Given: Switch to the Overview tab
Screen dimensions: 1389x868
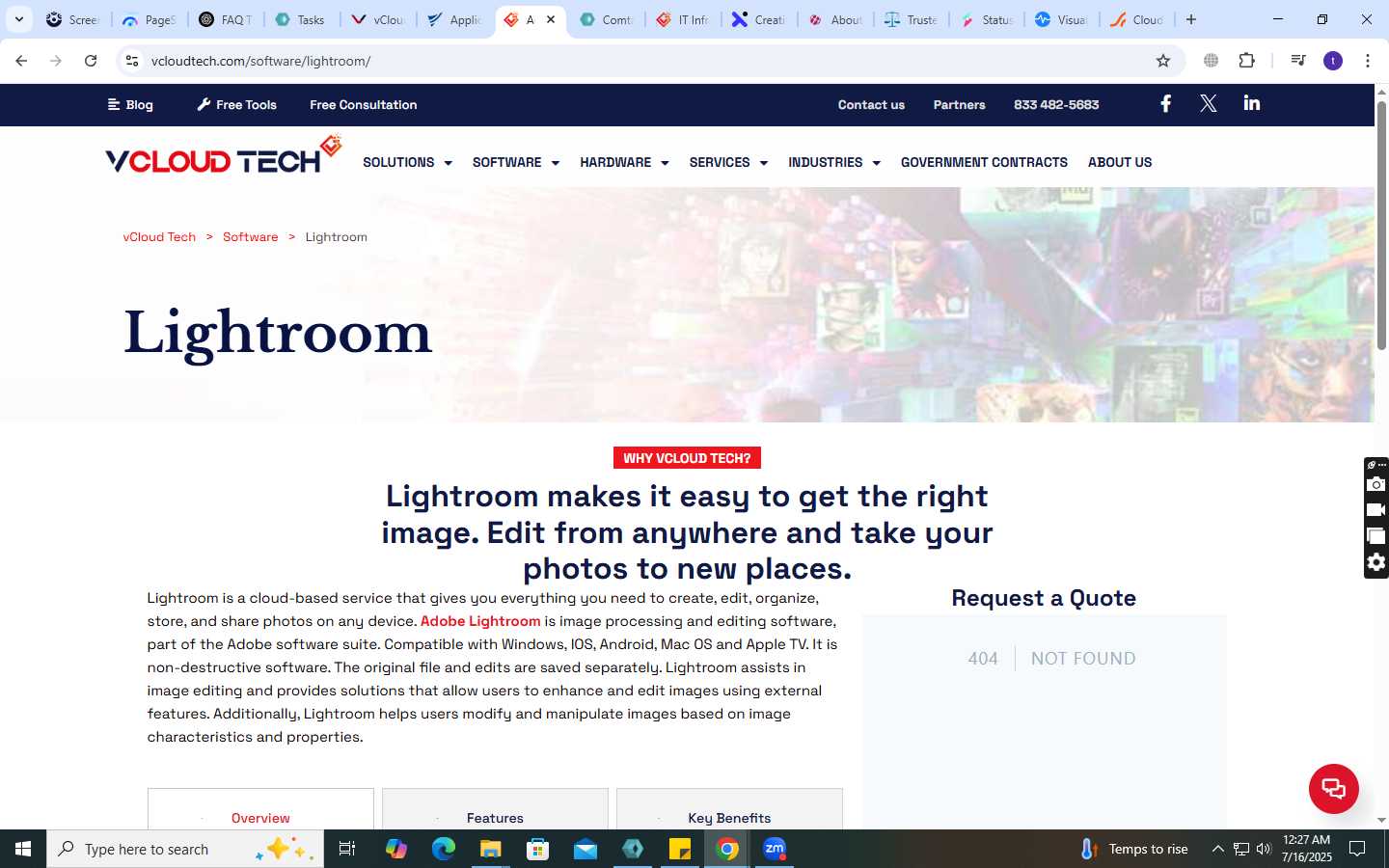Looking at the screenshot, I should pyautogui.click(x=260, y=809).
